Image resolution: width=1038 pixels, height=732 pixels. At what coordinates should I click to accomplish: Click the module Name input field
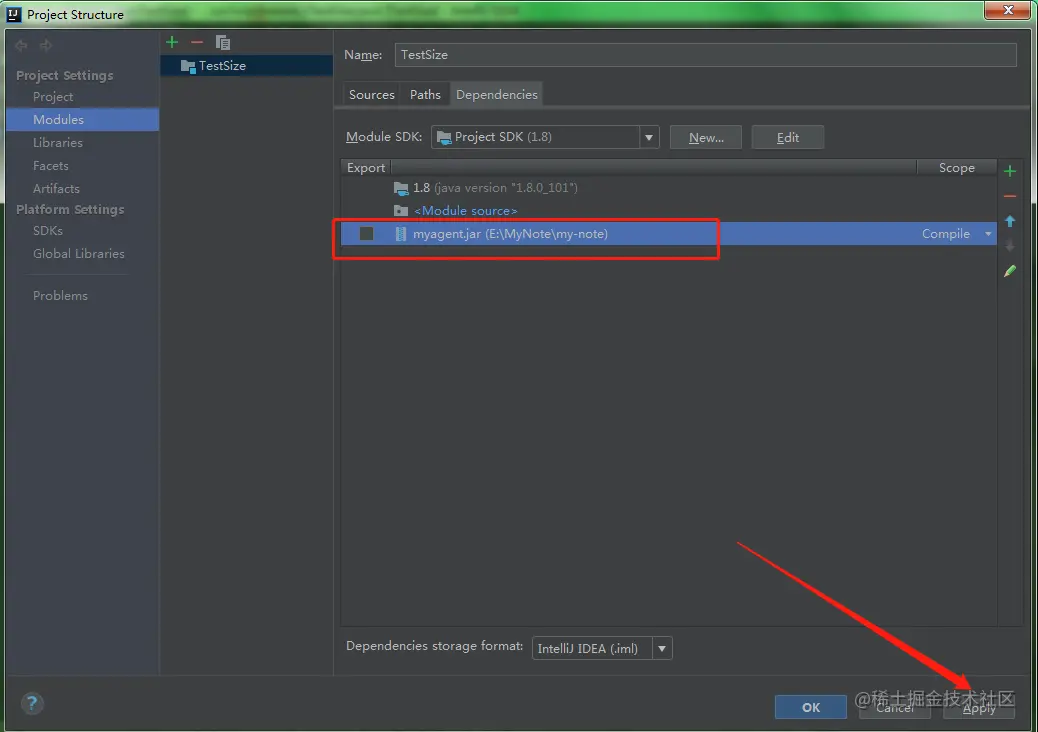pos(705,55)
